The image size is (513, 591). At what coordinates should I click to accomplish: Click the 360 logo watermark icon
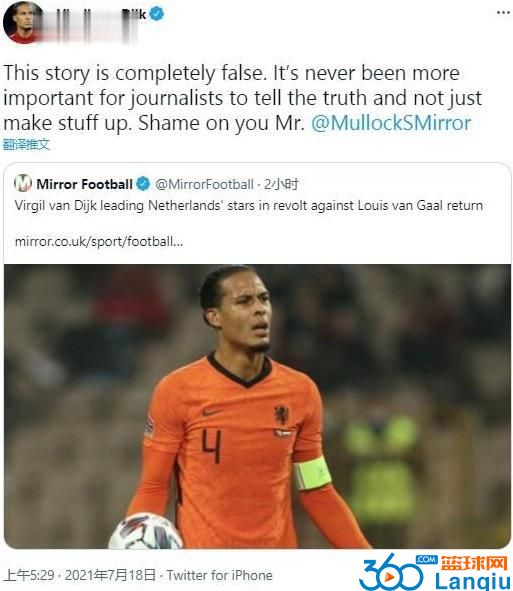[x=392, y=571]
